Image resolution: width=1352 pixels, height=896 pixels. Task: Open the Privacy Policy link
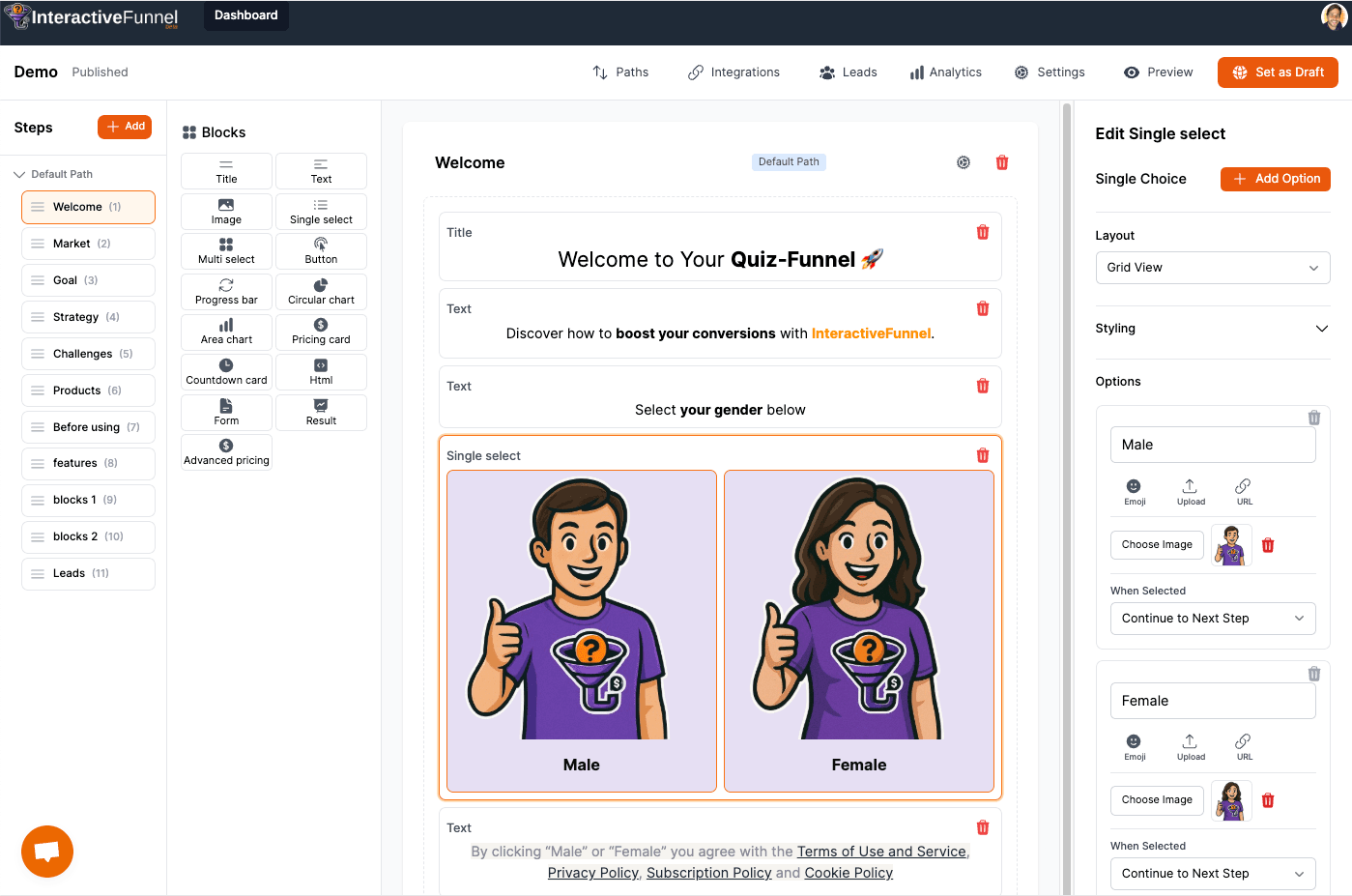[x=592, y=872]
